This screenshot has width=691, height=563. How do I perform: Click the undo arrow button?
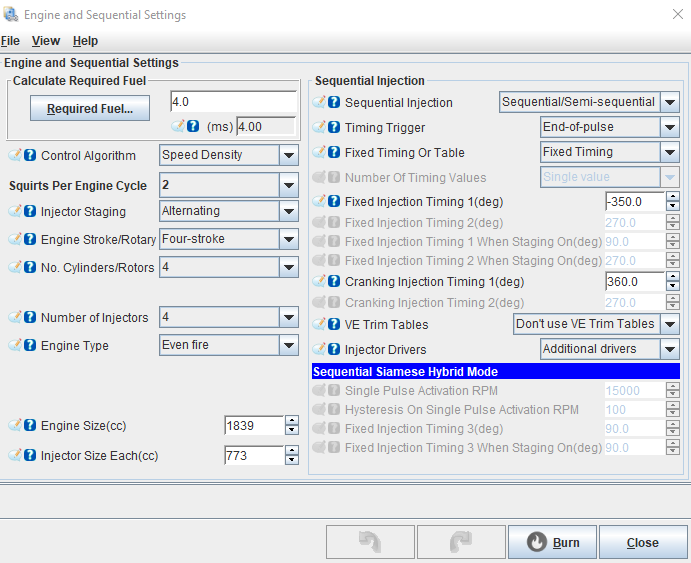[x=370, y=542]
